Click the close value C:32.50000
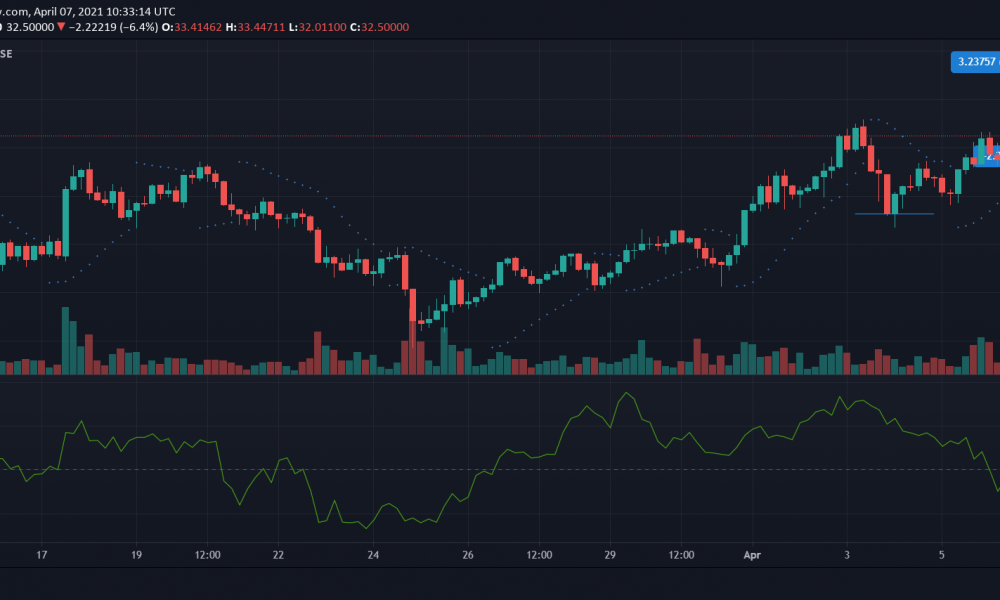Viewport: 1000px width, 600px height. [x=379, y=27]
